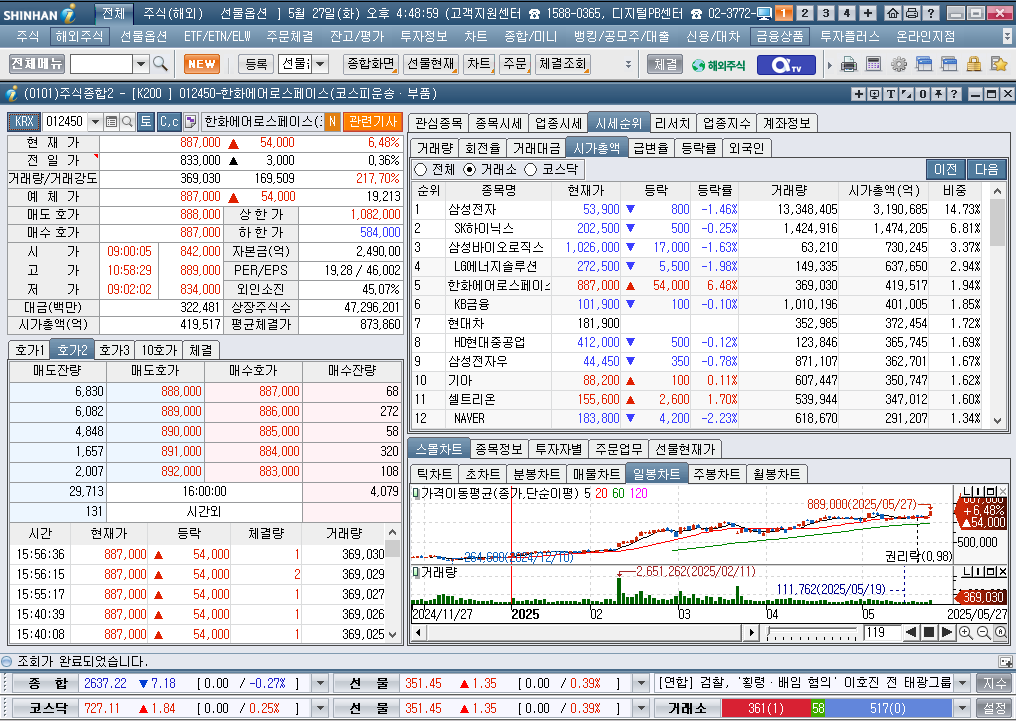Screen dimensions: 1016x722
Task: Switch to the 분봉차트 tab
Action: (536, 474)
